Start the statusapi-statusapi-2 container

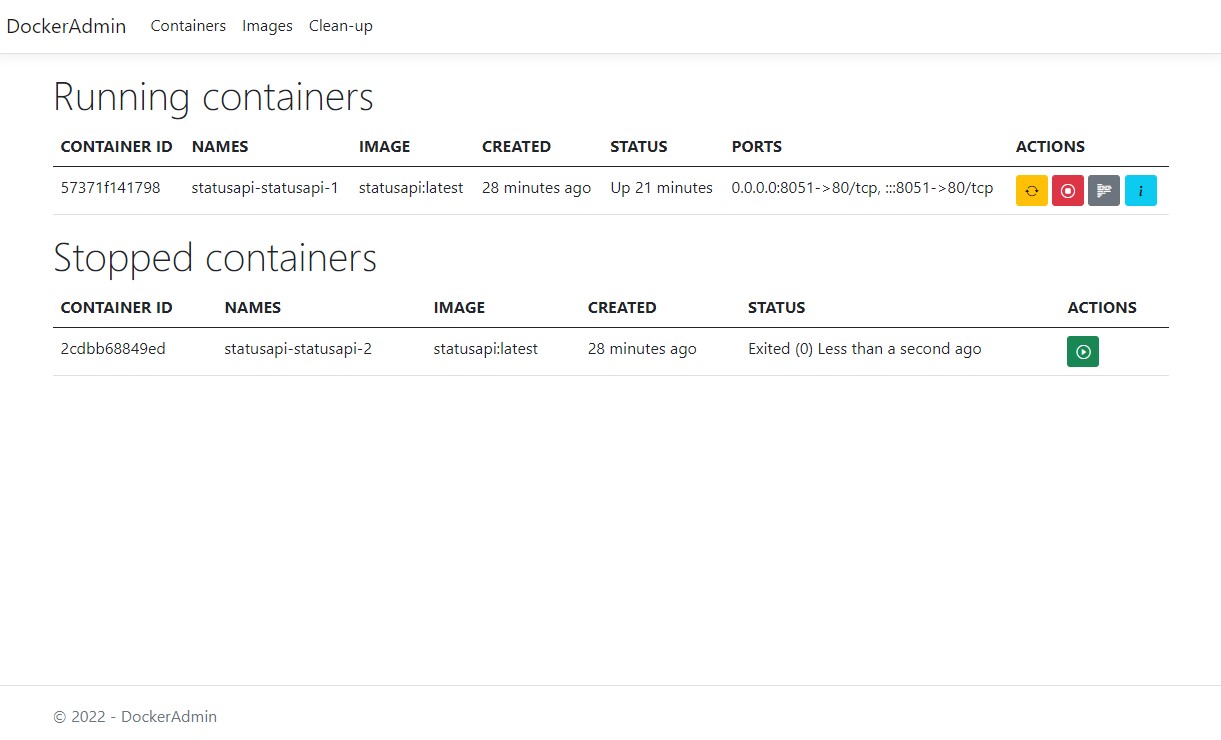(x=1083, y=351)
